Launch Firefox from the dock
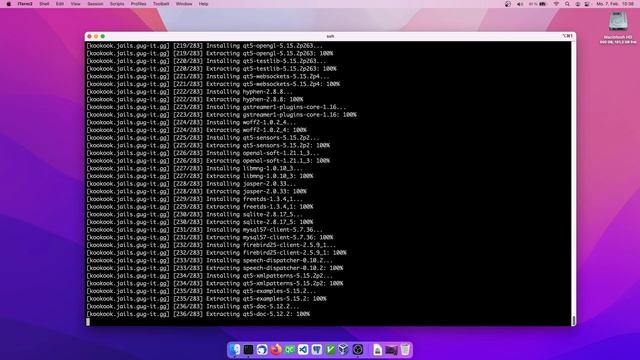640x360 pixels. pos(276,350)
